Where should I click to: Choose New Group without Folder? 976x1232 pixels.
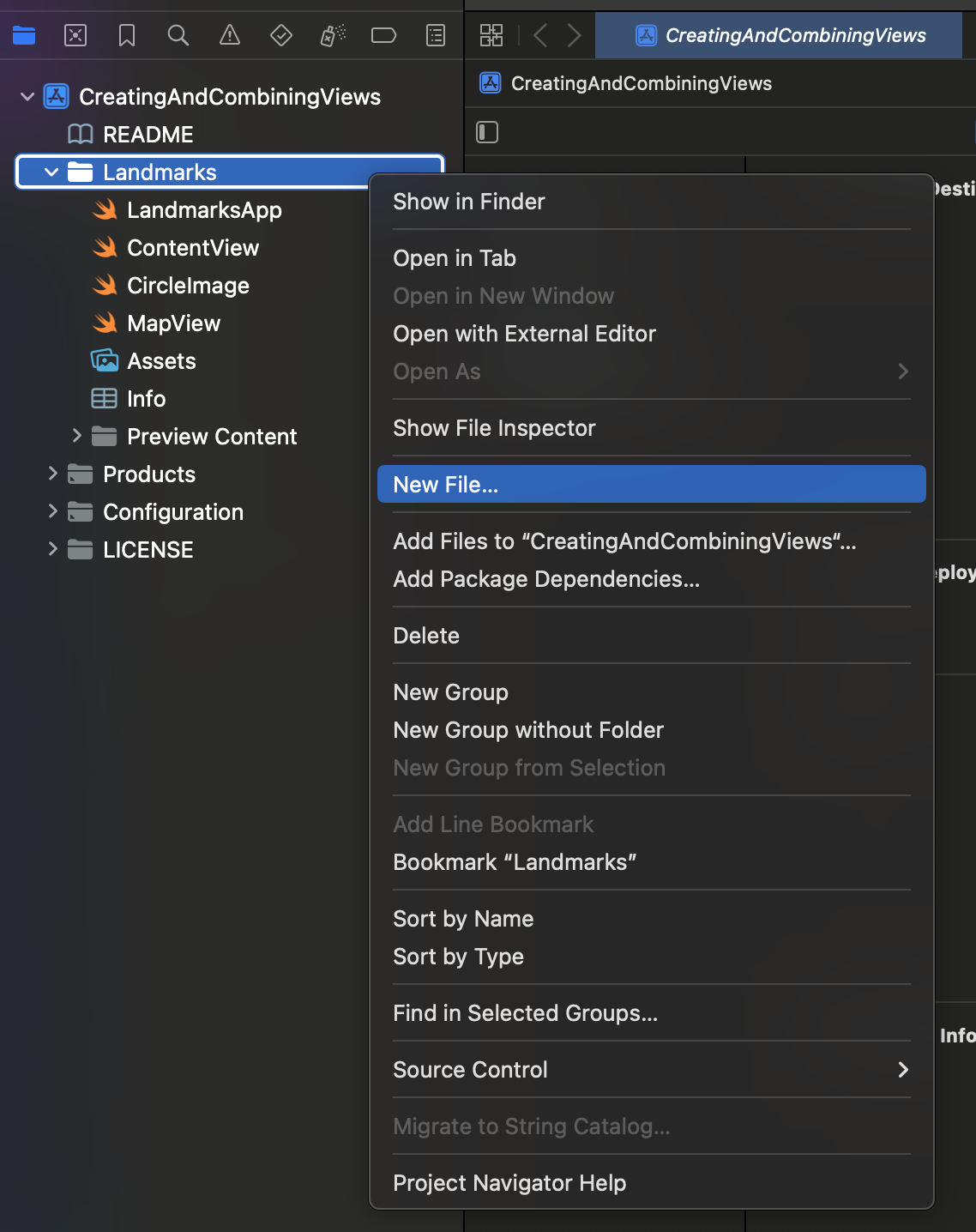tap(651, 729)
